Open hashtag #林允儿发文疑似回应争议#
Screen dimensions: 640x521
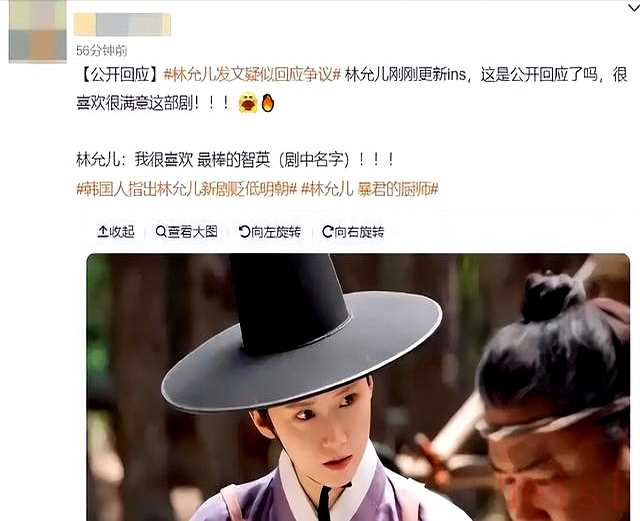[x=252, y=75]
